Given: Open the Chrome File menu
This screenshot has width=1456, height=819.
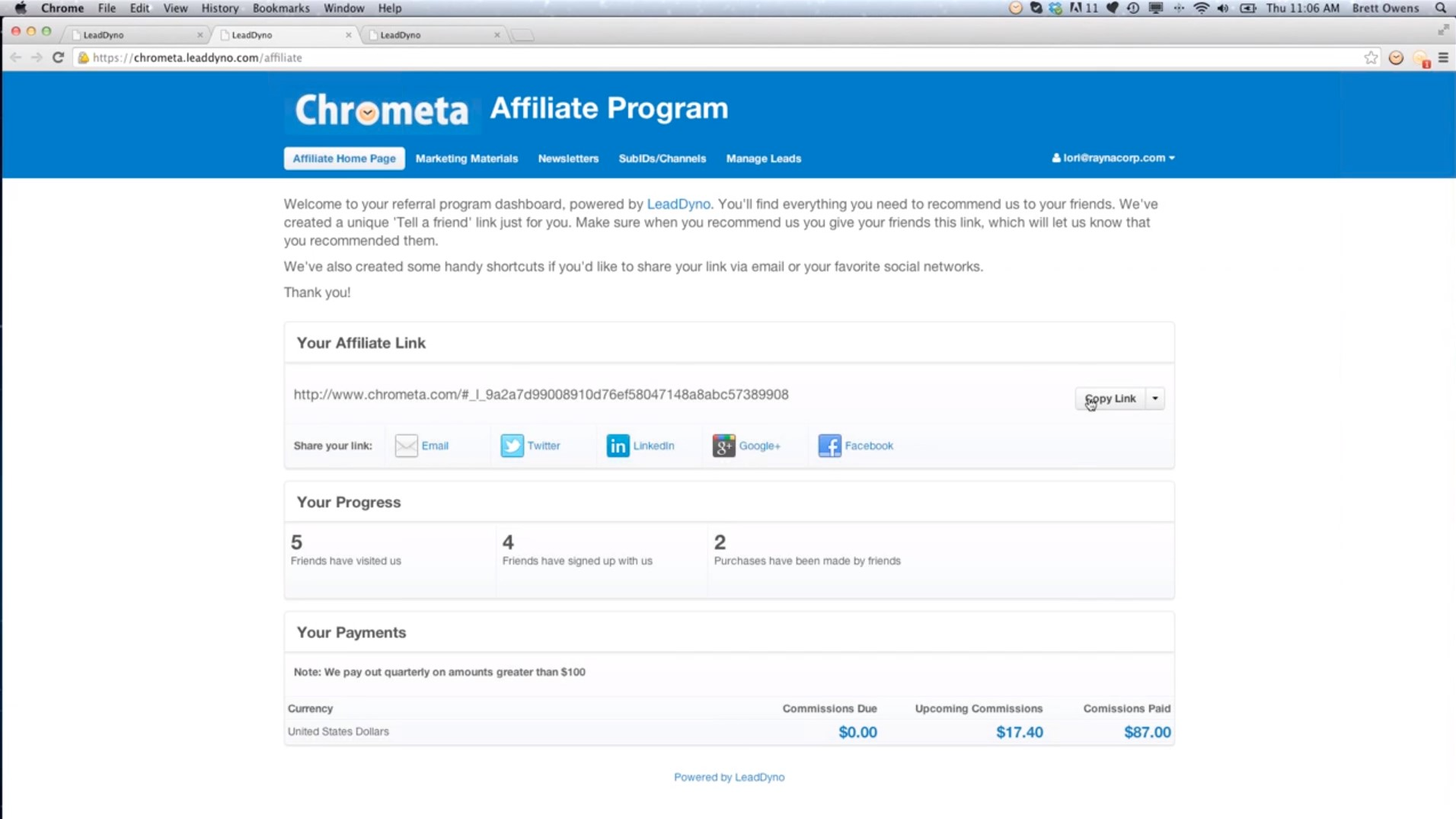Looking at the screenshot, I should click(107, 8).
